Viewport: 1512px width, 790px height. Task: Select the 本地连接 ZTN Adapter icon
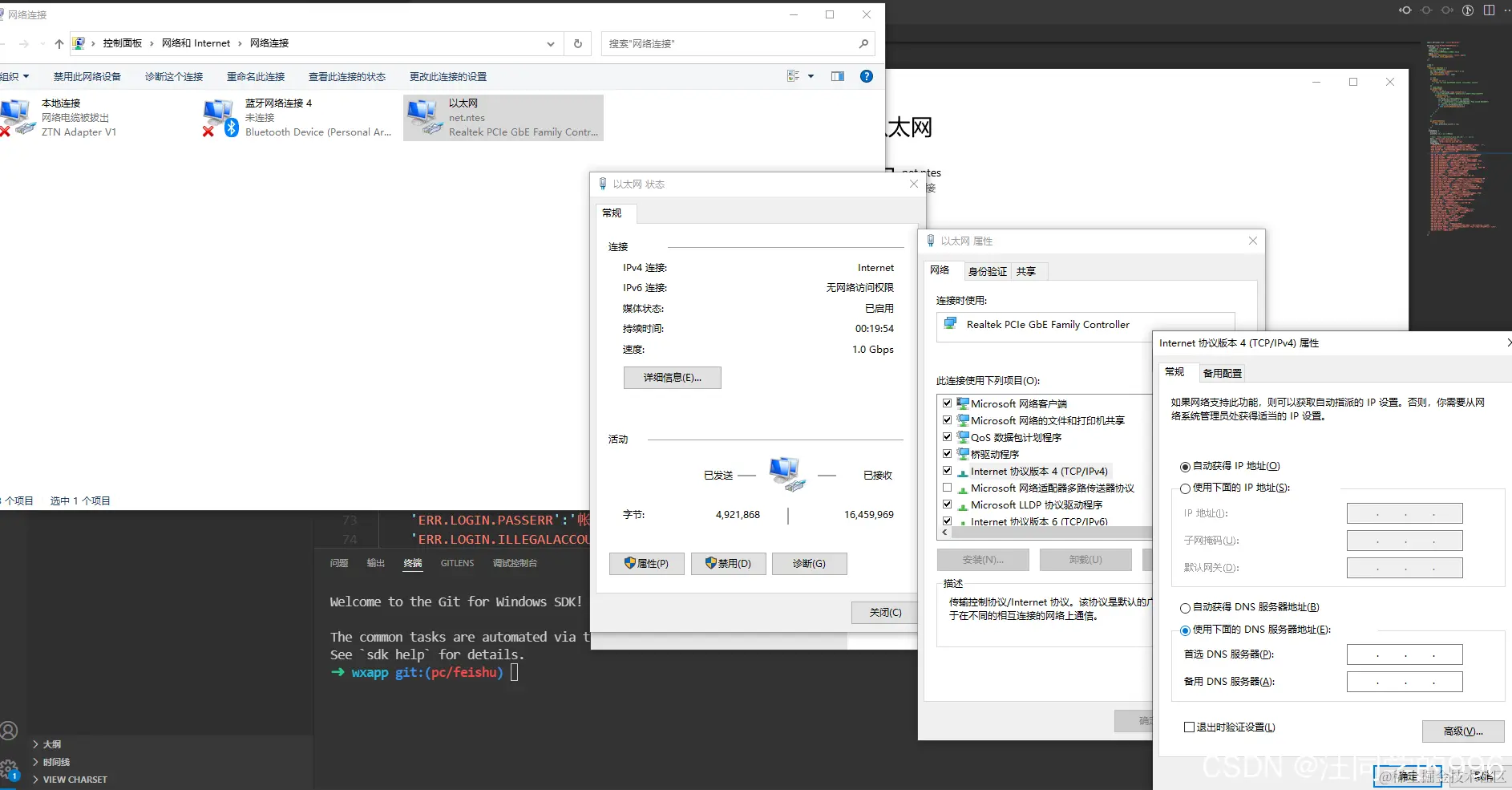pos(18,118)
